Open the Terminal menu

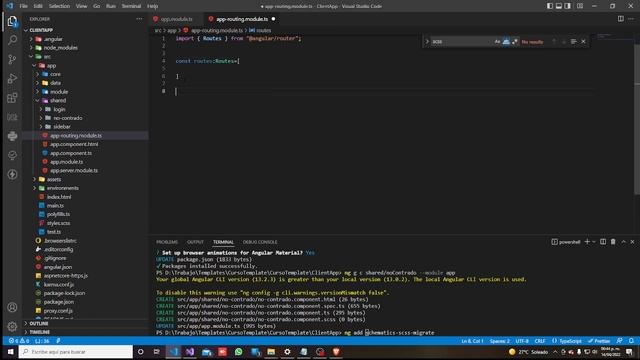131,6
